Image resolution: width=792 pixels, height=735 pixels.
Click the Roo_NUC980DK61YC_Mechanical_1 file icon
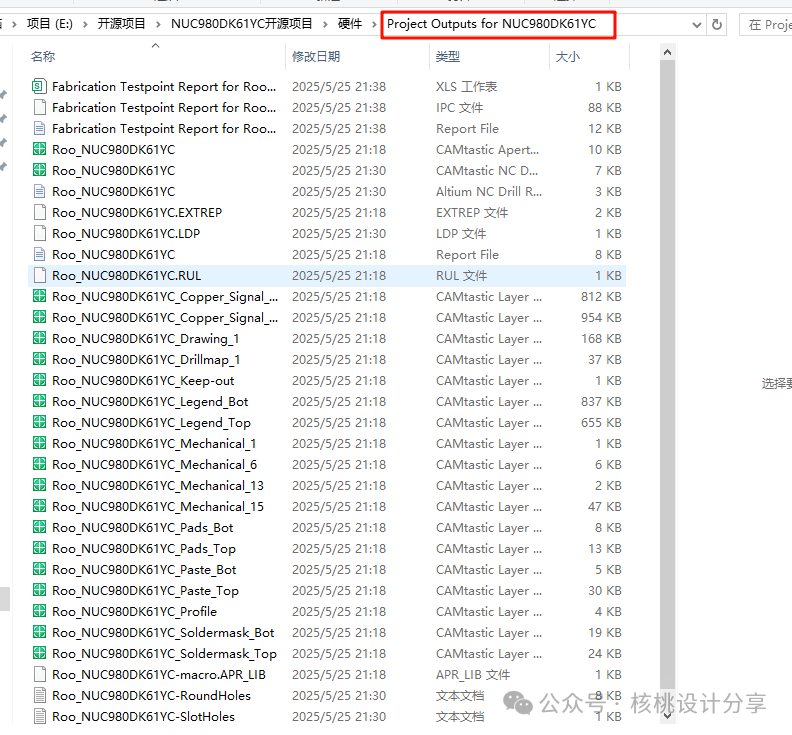39,443
